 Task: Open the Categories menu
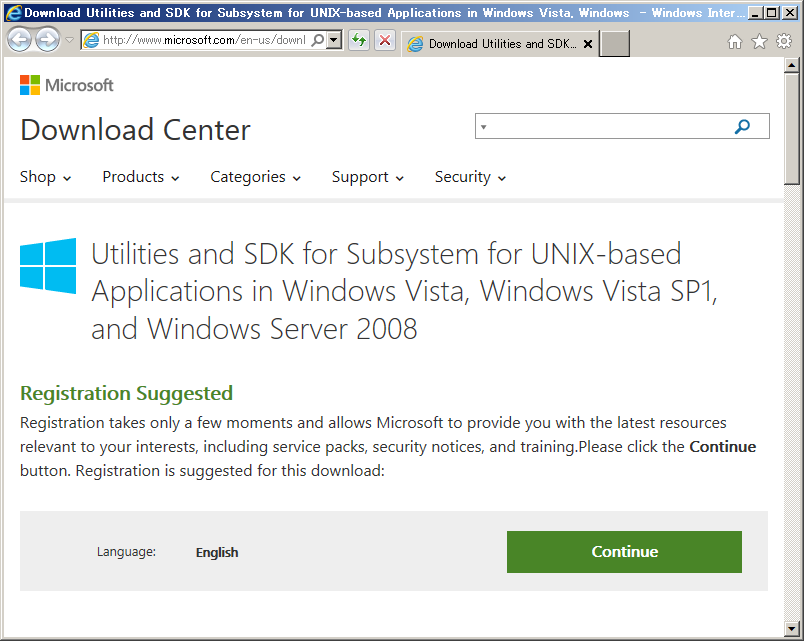255,177
